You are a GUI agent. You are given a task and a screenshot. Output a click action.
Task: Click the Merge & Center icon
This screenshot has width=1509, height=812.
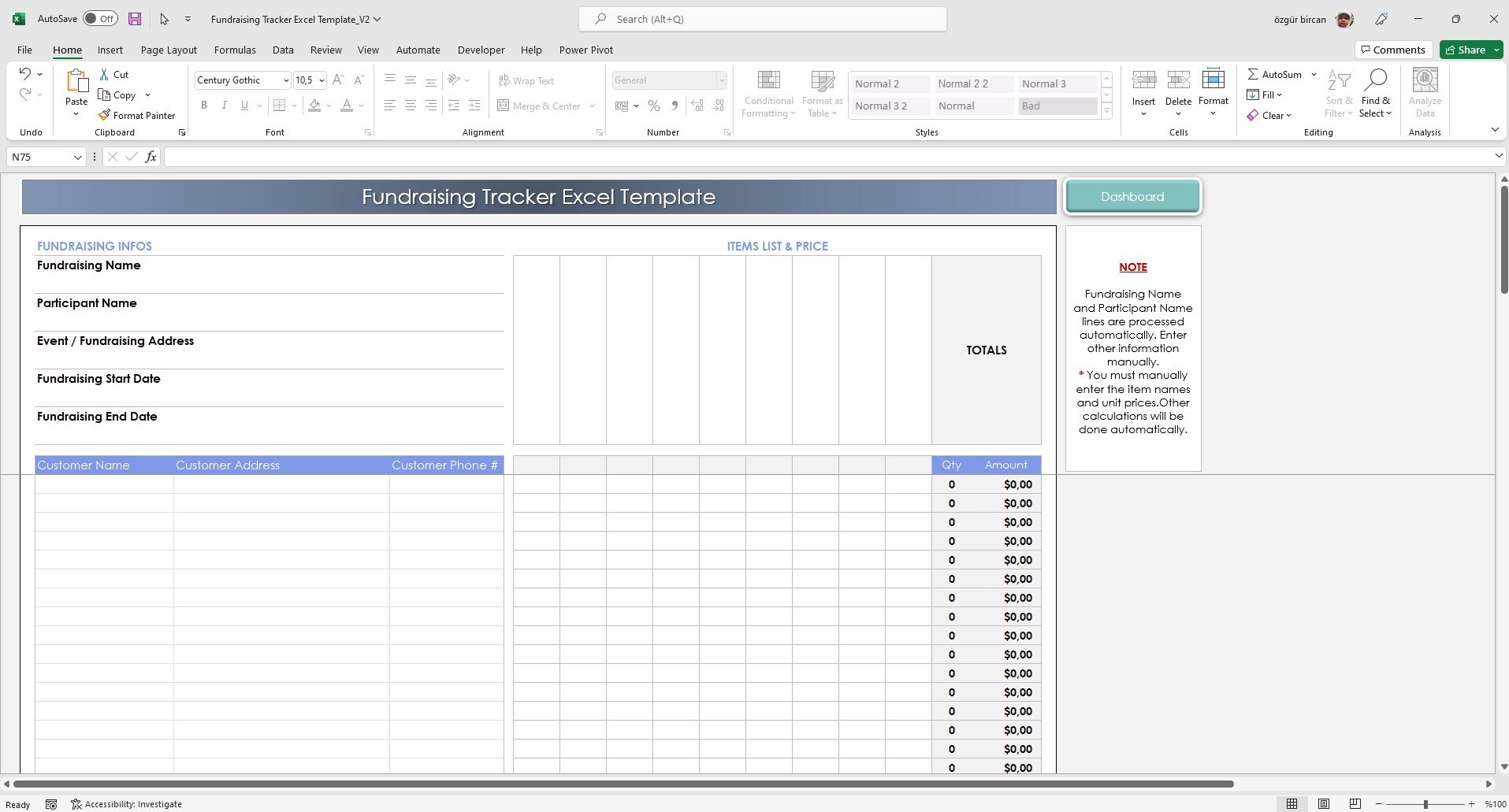[x=502, y=105]
